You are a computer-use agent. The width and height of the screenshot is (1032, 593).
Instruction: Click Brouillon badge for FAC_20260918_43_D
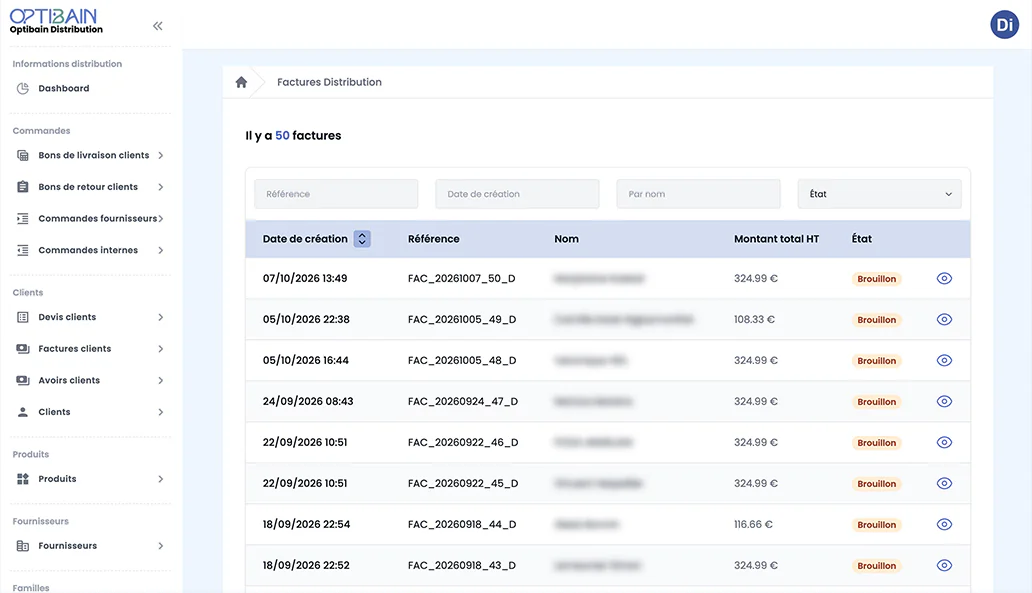pyautogui.click(x=876, y=566)
